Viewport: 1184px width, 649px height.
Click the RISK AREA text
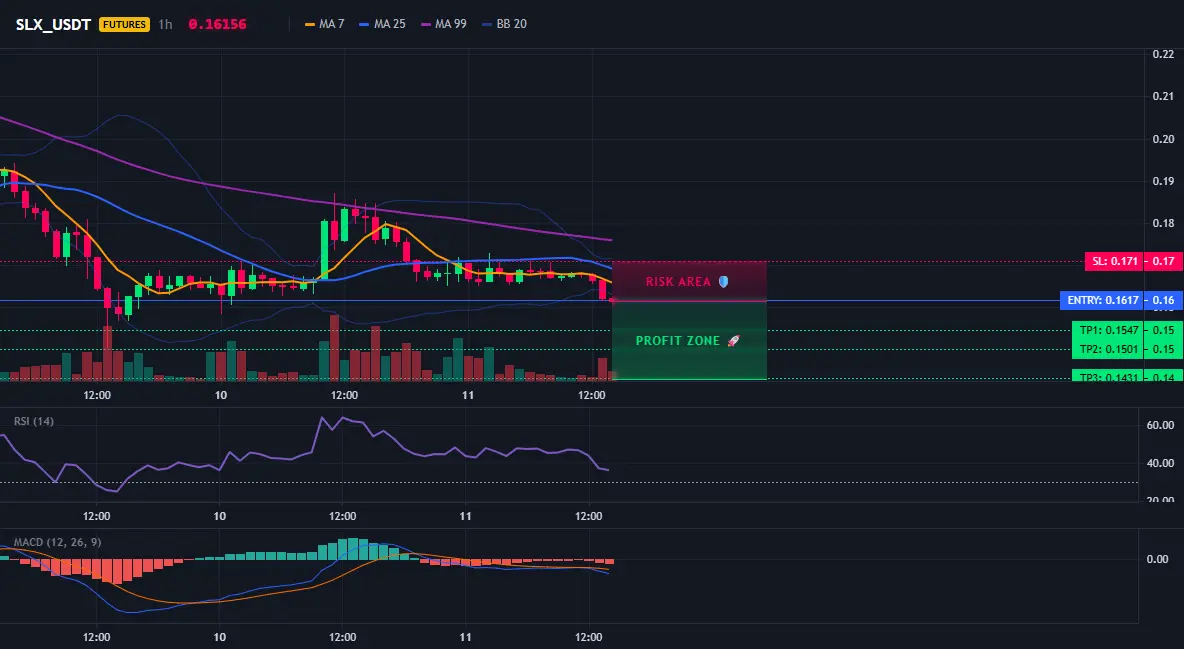[678, 282]
